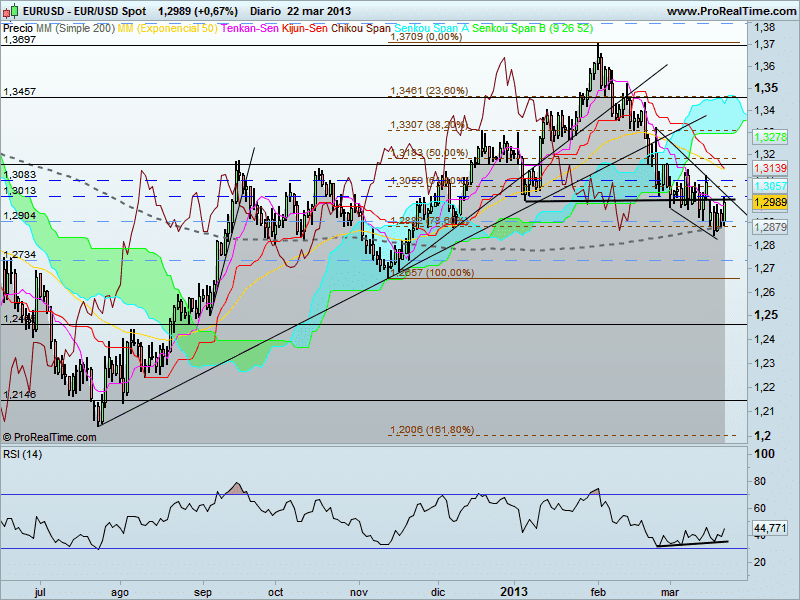Click the Kijun-Sen legend label

click(x=305, y=29)
